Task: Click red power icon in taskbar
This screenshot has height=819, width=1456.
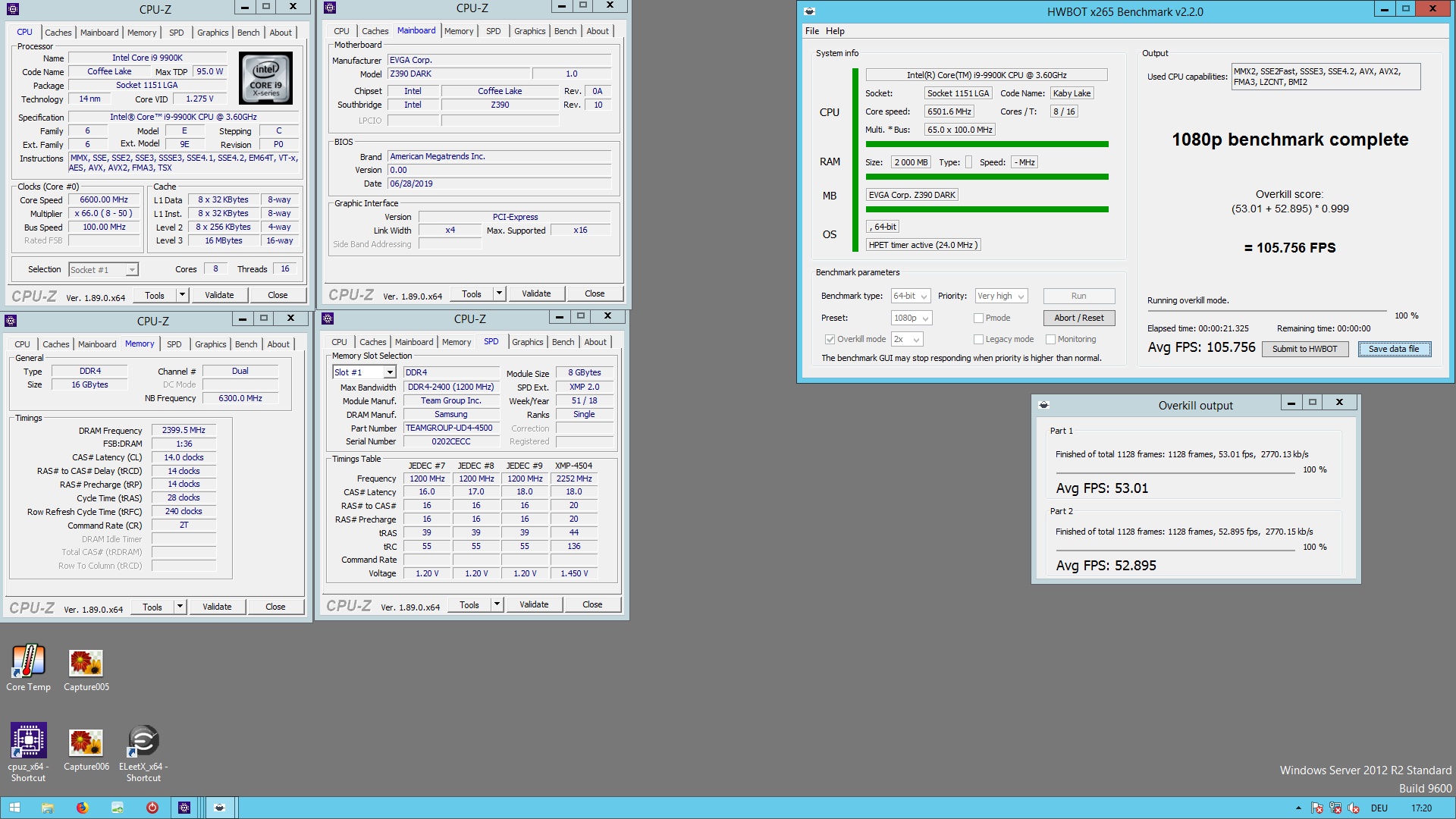Action: (152, 808)
